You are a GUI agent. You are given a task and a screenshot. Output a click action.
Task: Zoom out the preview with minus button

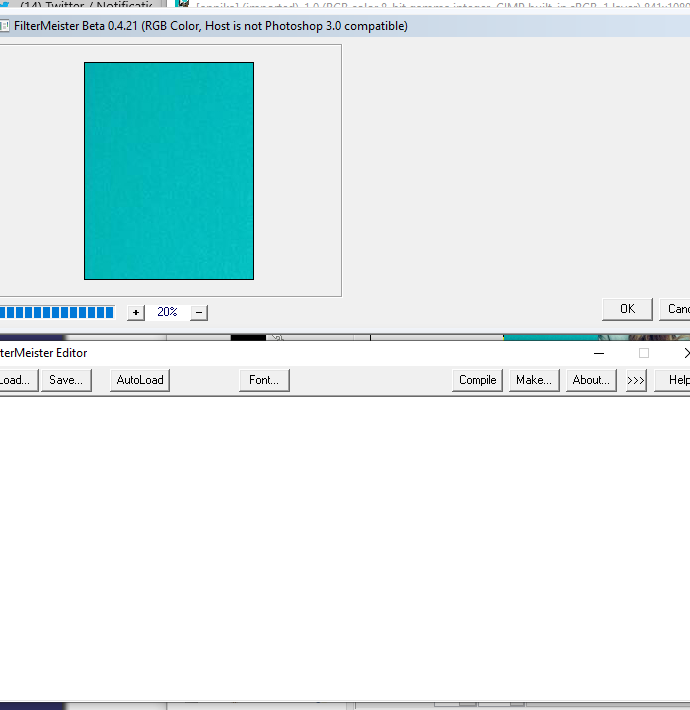[199, 312]
